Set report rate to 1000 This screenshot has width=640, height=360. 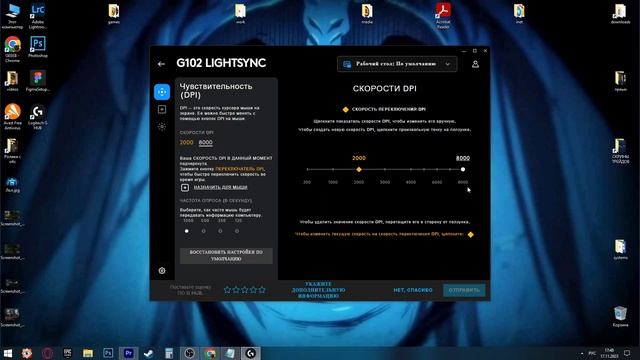[187, 231]
